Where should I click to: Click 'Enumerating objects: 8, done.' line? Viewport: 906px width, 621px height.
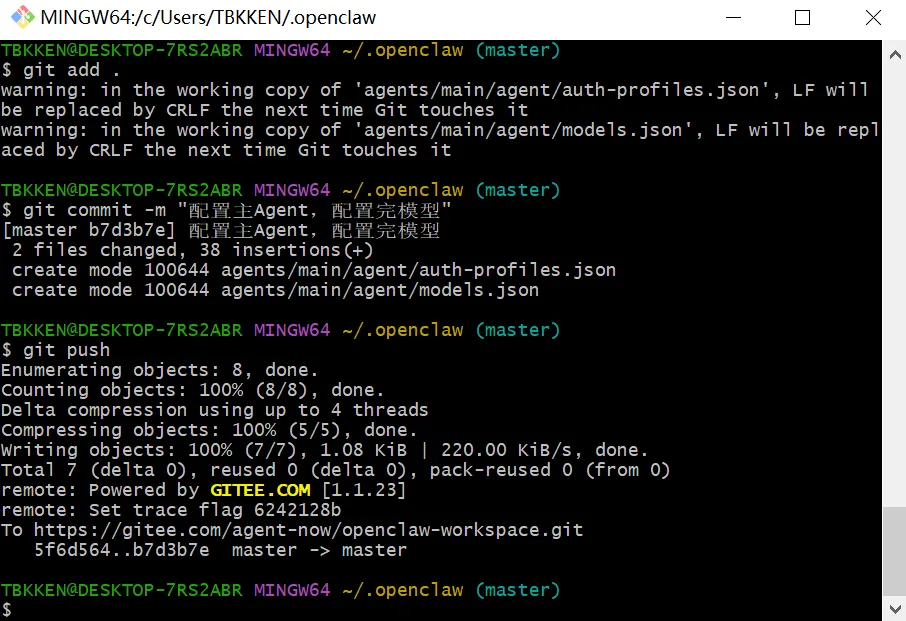pos(159,370)
